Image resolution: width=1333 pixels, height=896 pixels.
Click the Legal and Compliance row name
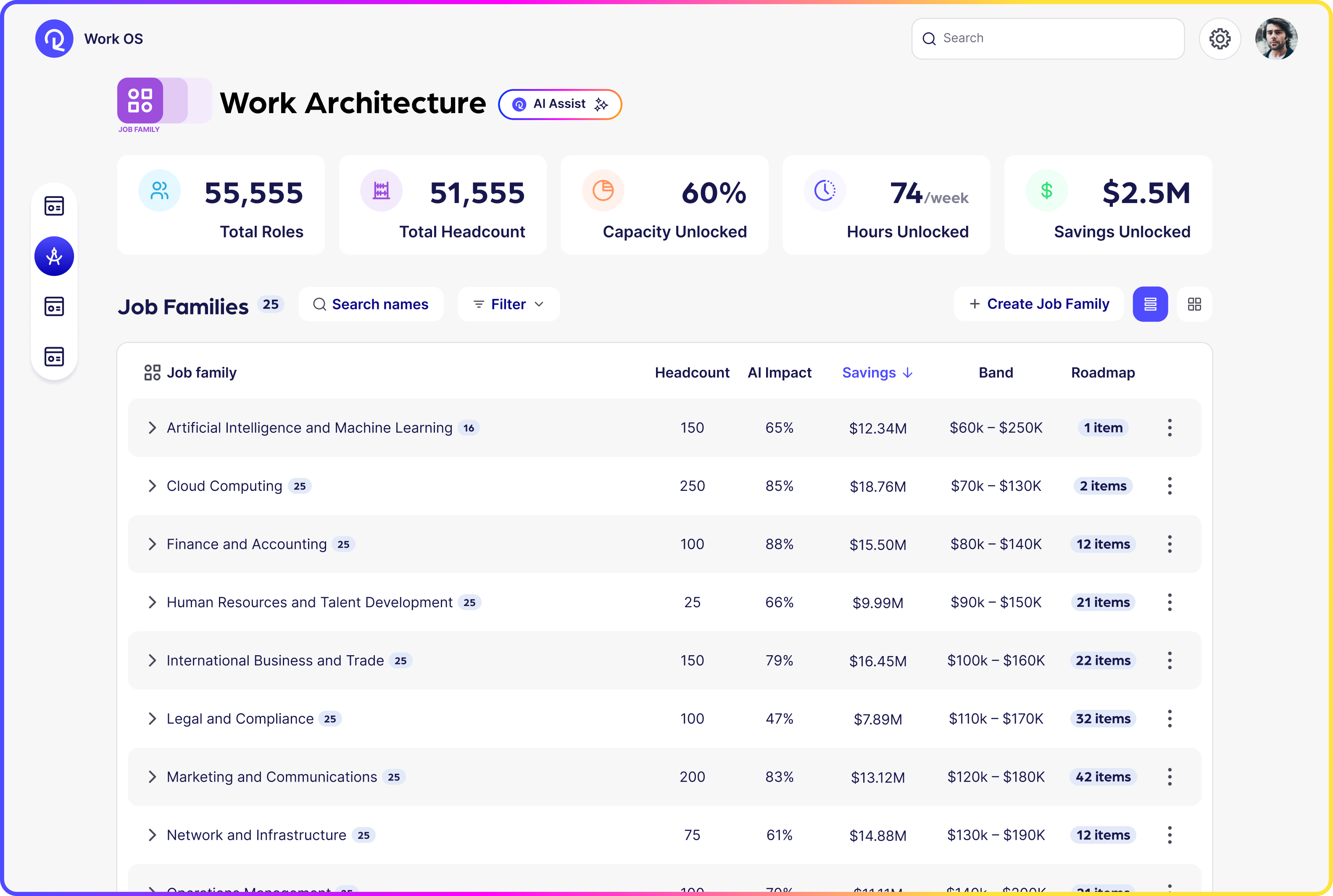coord(240,719)
